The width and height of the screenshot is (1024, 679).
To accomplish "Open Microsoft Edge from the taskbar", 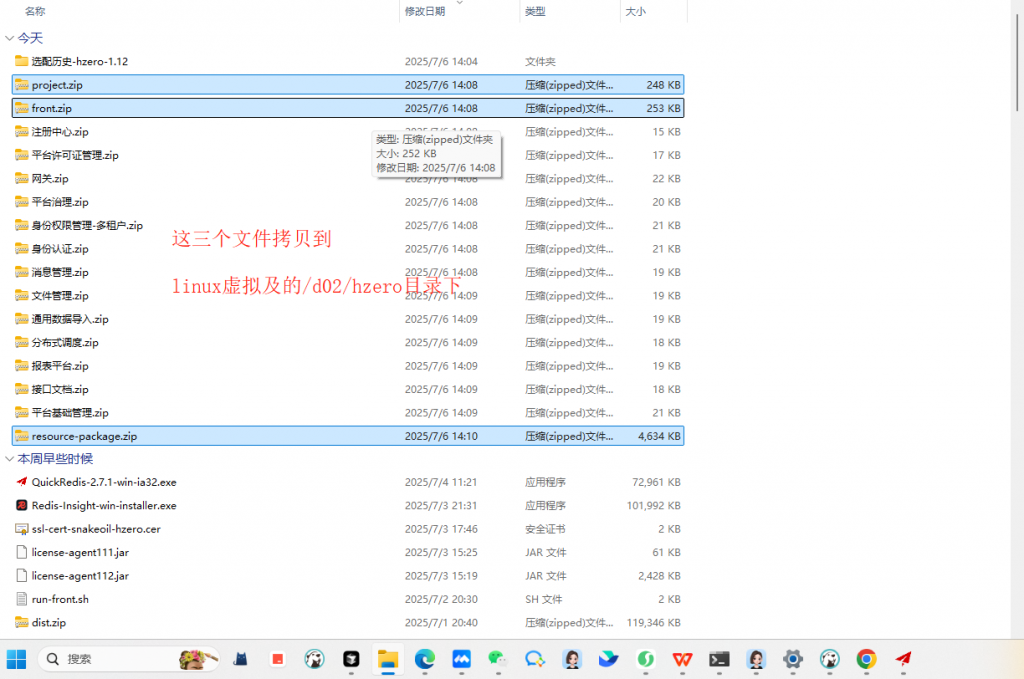I will [x=425, y=659].
